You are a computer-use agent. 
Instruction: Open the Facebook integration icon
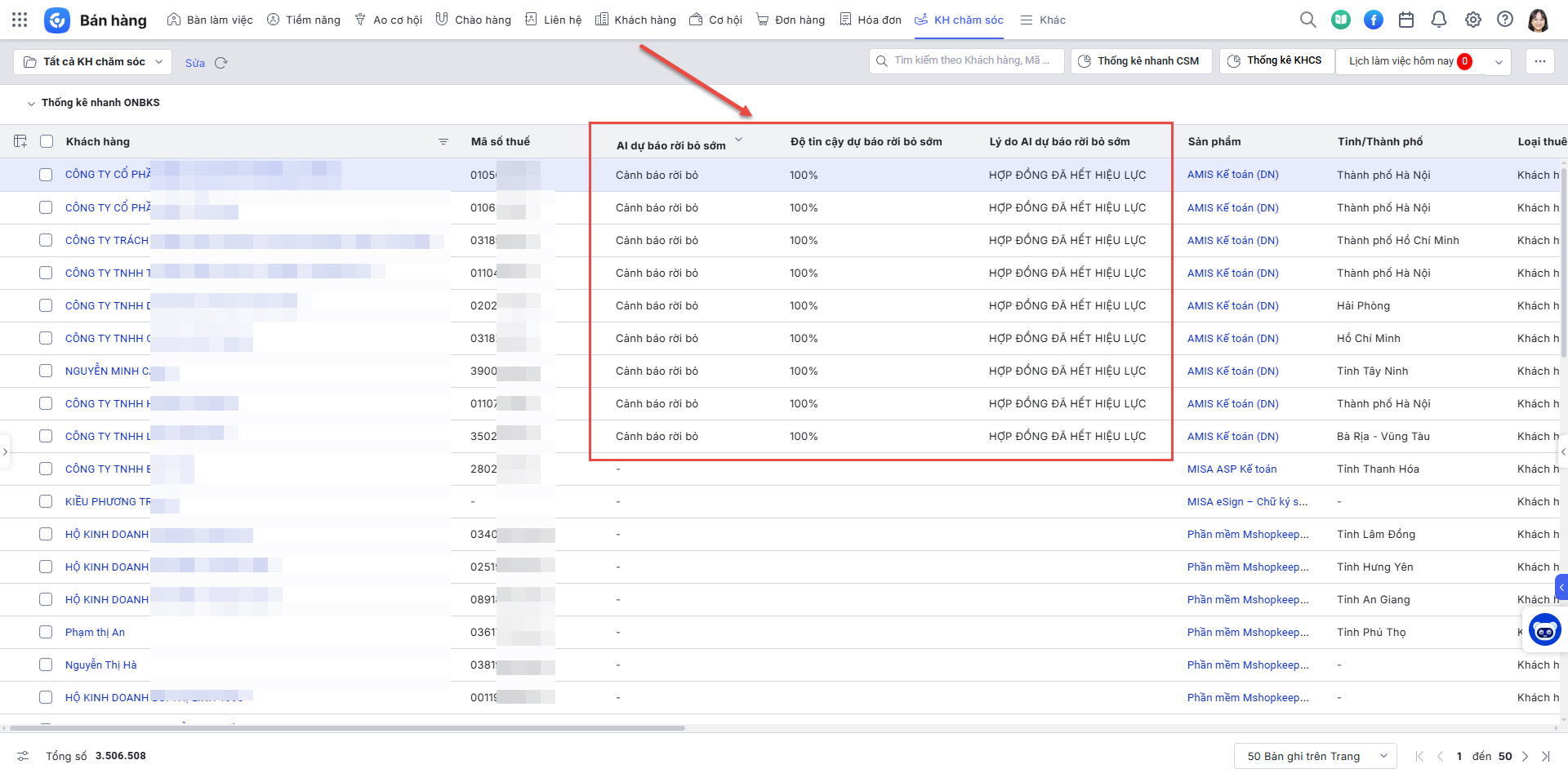pyautogui.click(x=1374, y=20)
